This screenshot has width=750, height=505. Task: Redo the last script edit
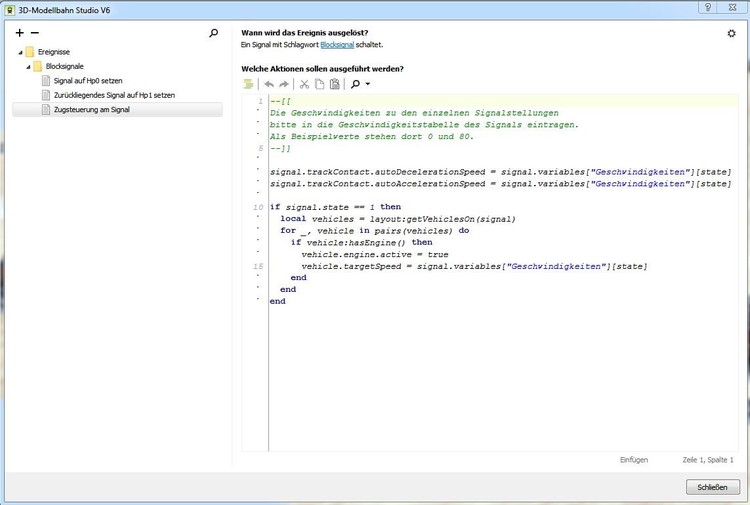(x=283, y=85)
